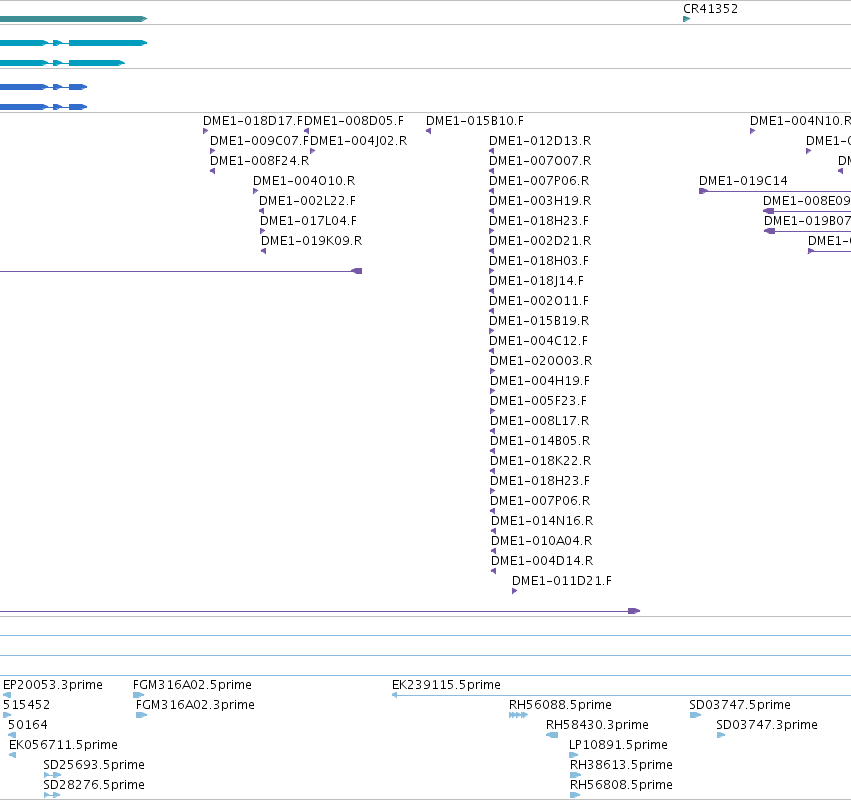Click arrow glyph under DME1-011D21.F
The height and width of the screenshot is (800, 851).
tap(515, 591)
